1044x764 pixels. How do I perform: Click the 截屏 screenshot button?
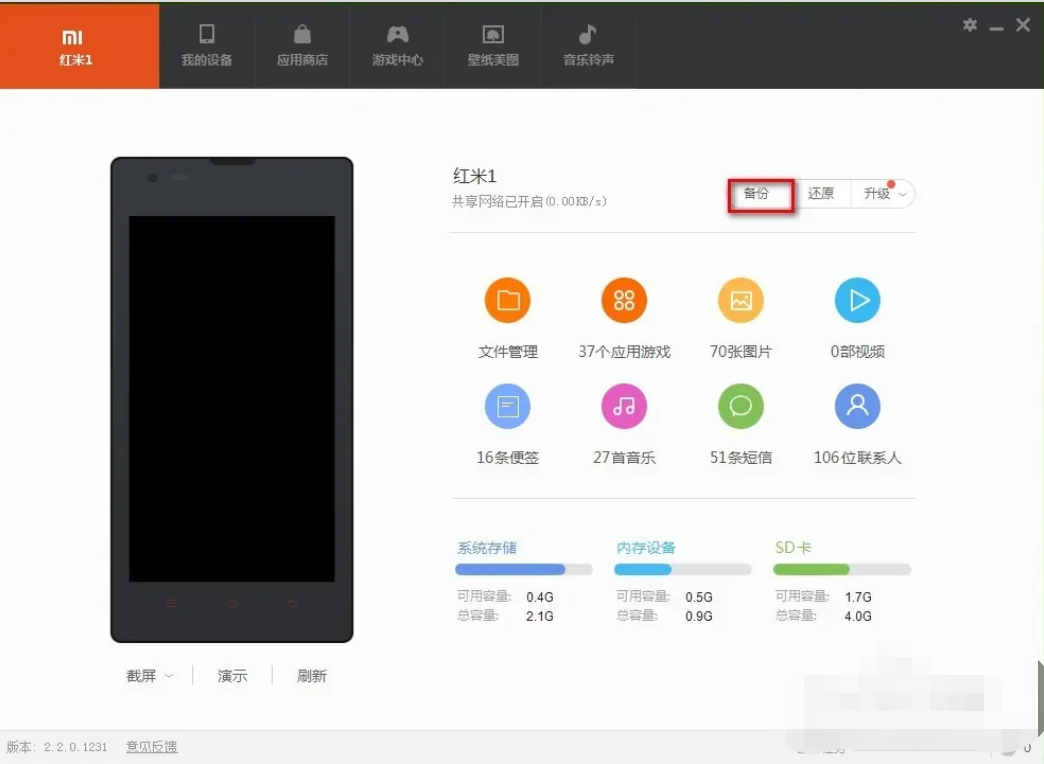pos(140,676)
